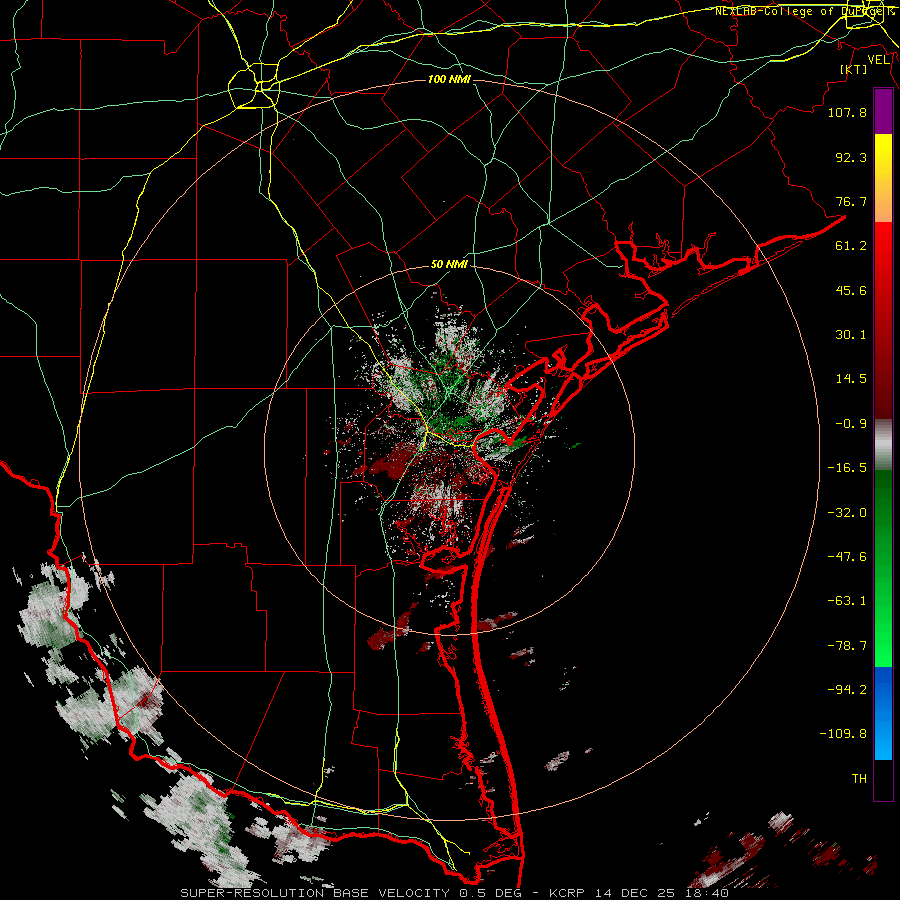Image resolution: width=900 pixels, height=900 pixels.
Task: Click the "100 NMI" range ring label
Action: 449,79
